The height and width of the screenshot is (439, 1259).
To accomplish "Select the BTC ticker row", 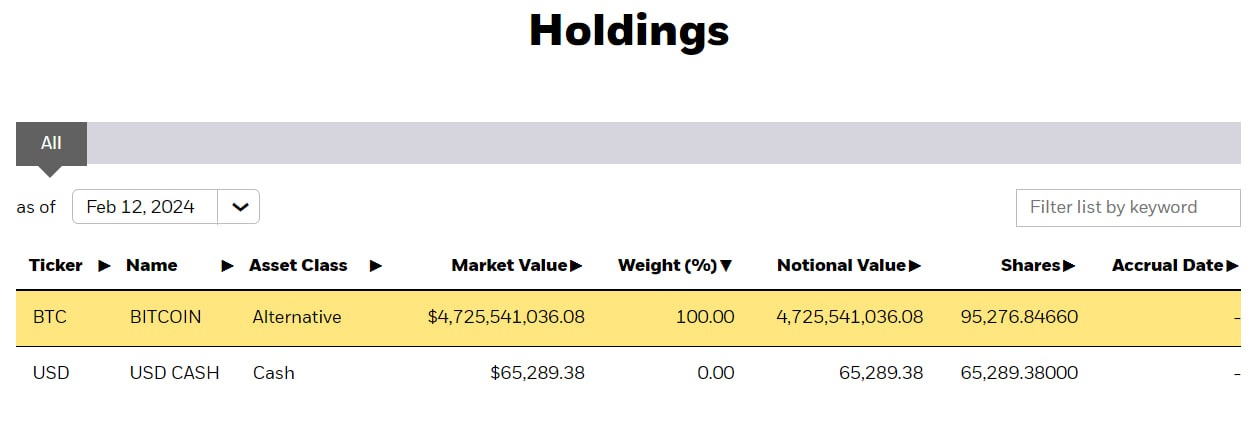I will coord(49,317).
